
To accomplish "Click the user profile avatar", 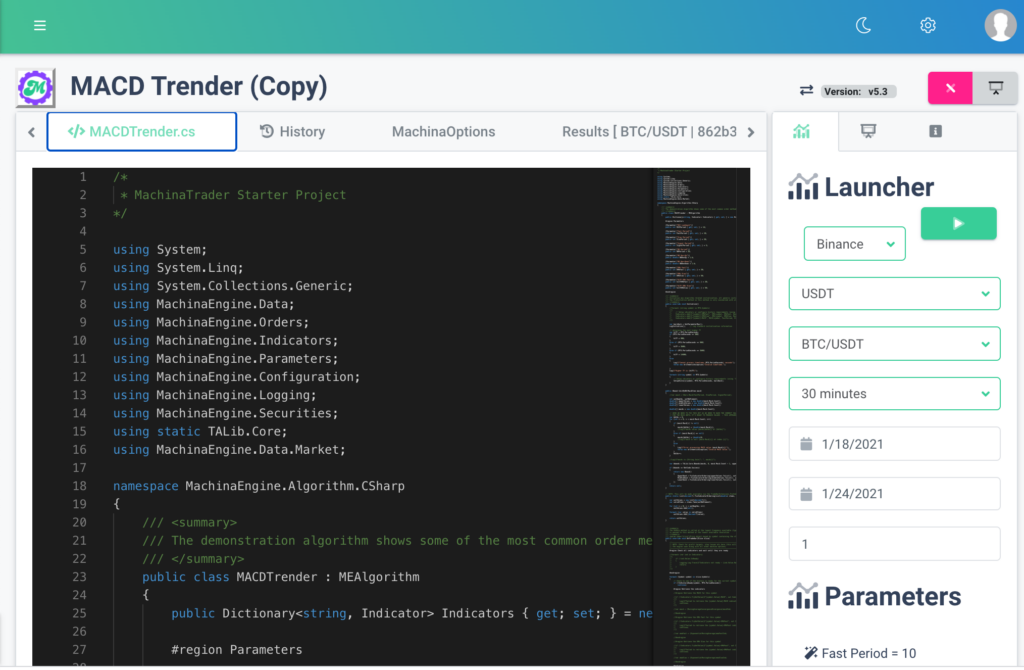I will pos(1000,25).
